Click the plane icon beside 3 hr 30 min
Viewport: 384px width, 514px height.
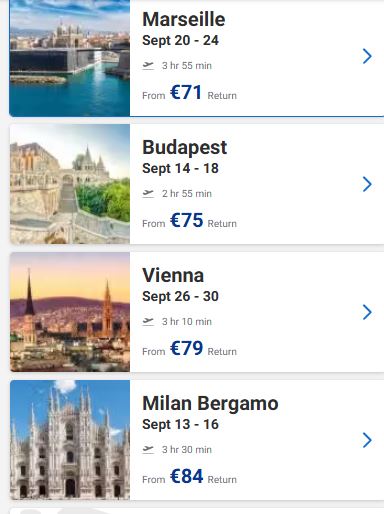click(148, 449)
